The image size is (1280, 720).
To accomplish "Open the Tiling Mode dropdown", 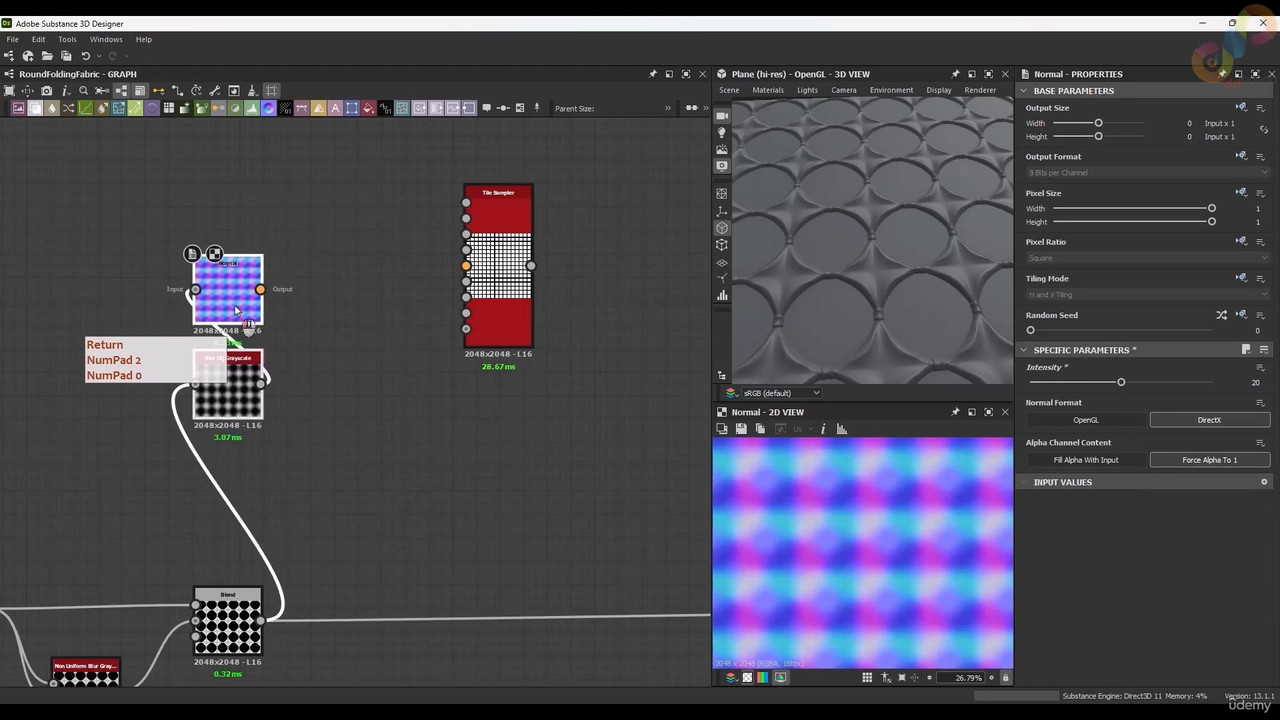I will point(1148,295).
